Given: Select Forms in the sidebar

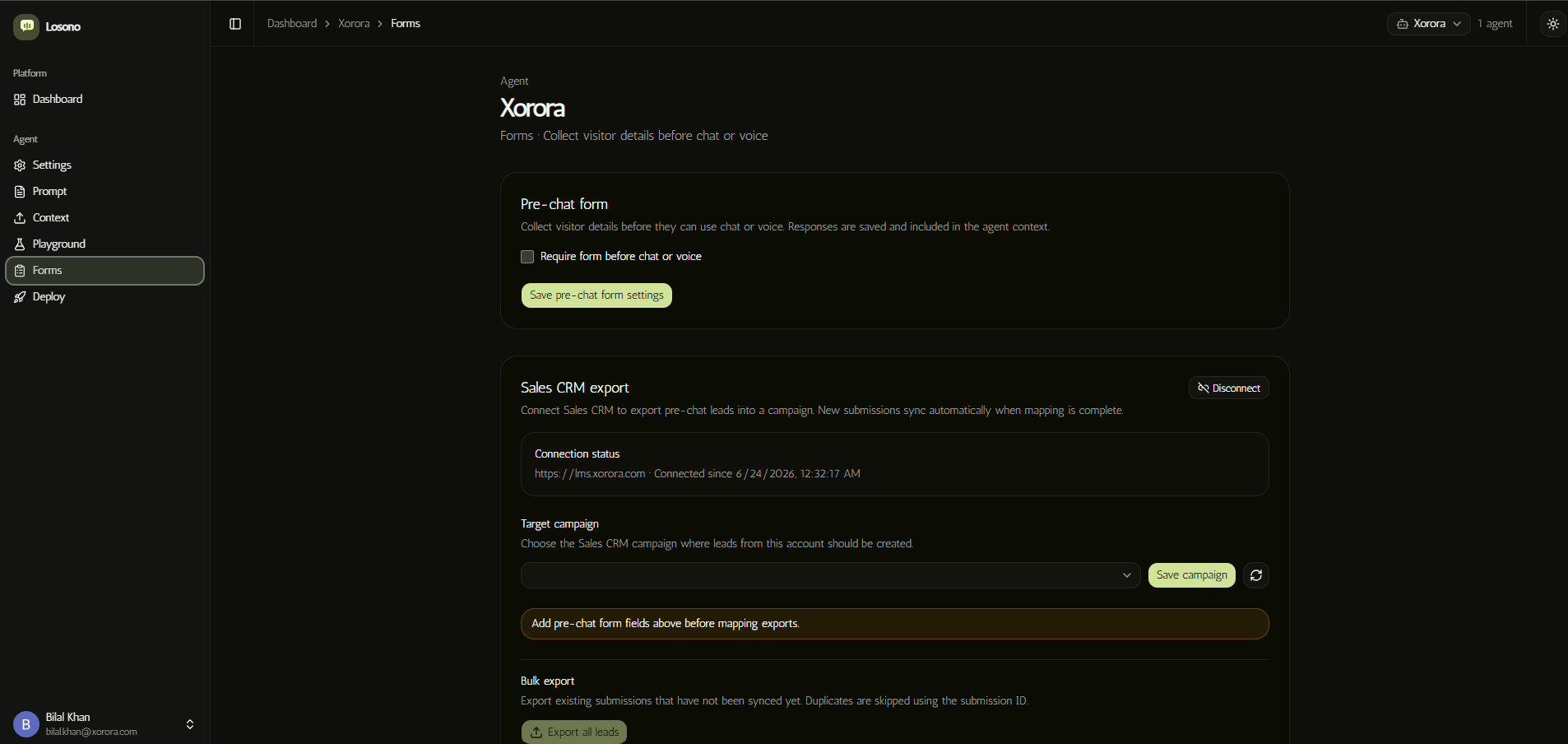Looking at the screenshot, I should coord(104,271).
